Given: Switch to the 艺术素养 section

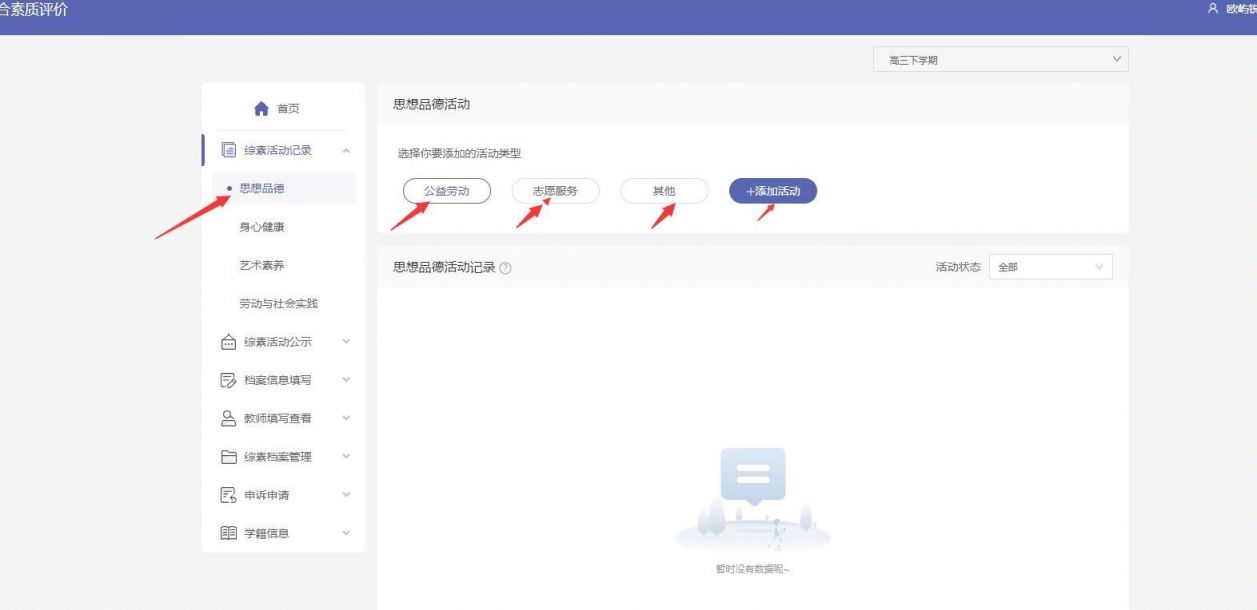Looking at the screenshot, I should [x=261, y=264].
